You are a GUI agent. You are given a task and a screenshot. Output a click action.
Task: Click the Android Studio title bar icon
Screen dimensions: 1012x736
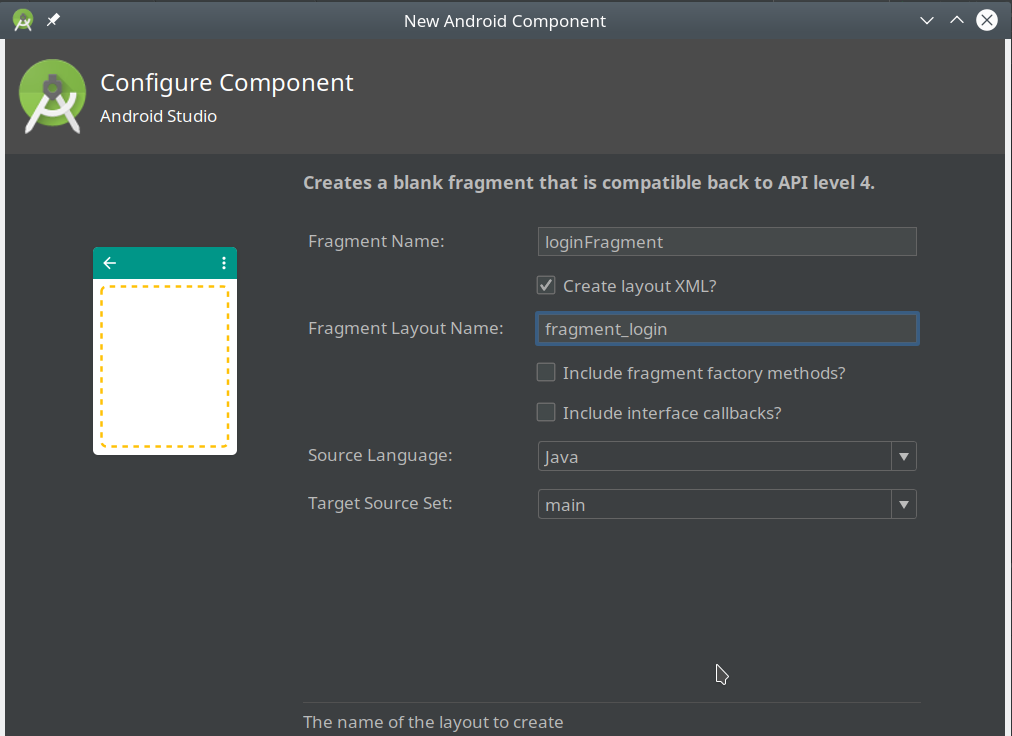(23, 21)
